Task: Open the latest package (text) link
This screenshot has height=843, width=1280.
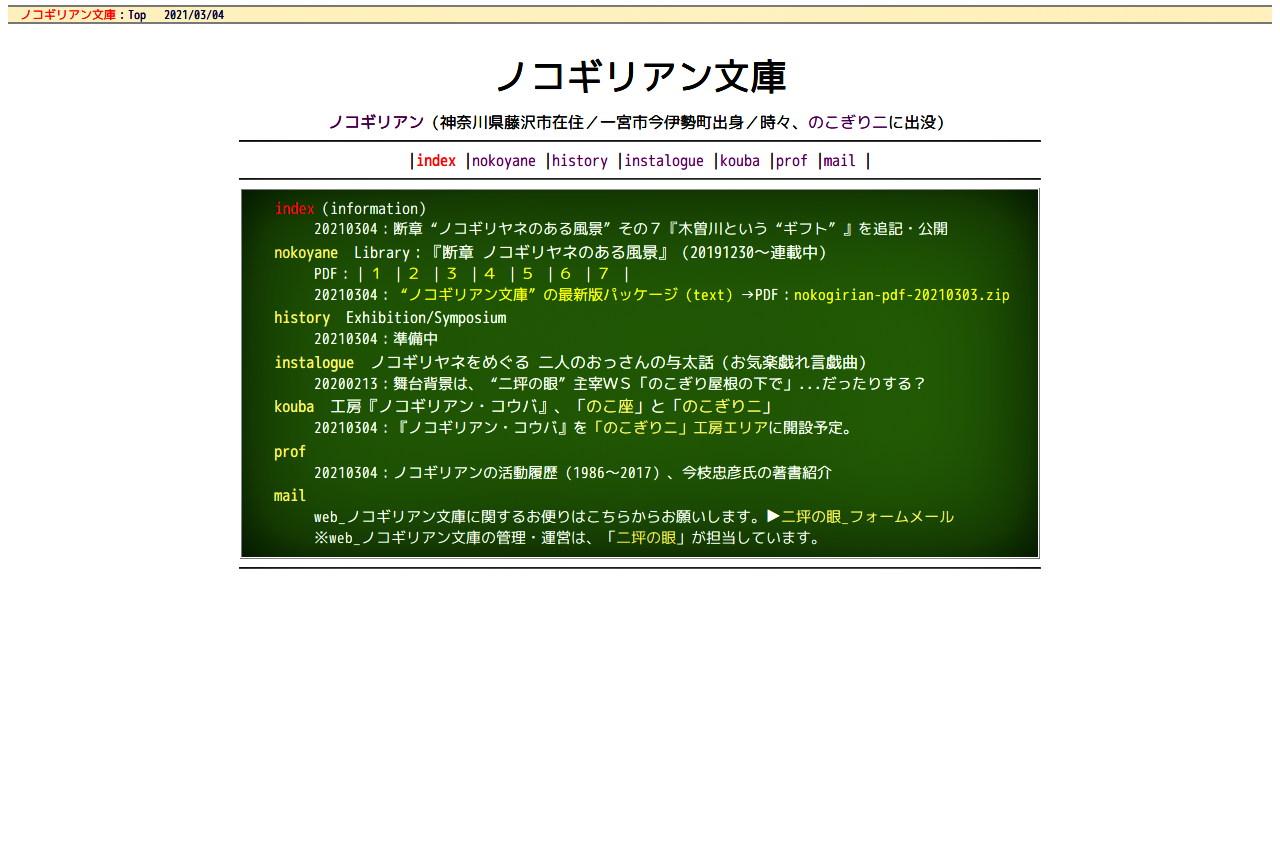Action: [x=565, y=295]
